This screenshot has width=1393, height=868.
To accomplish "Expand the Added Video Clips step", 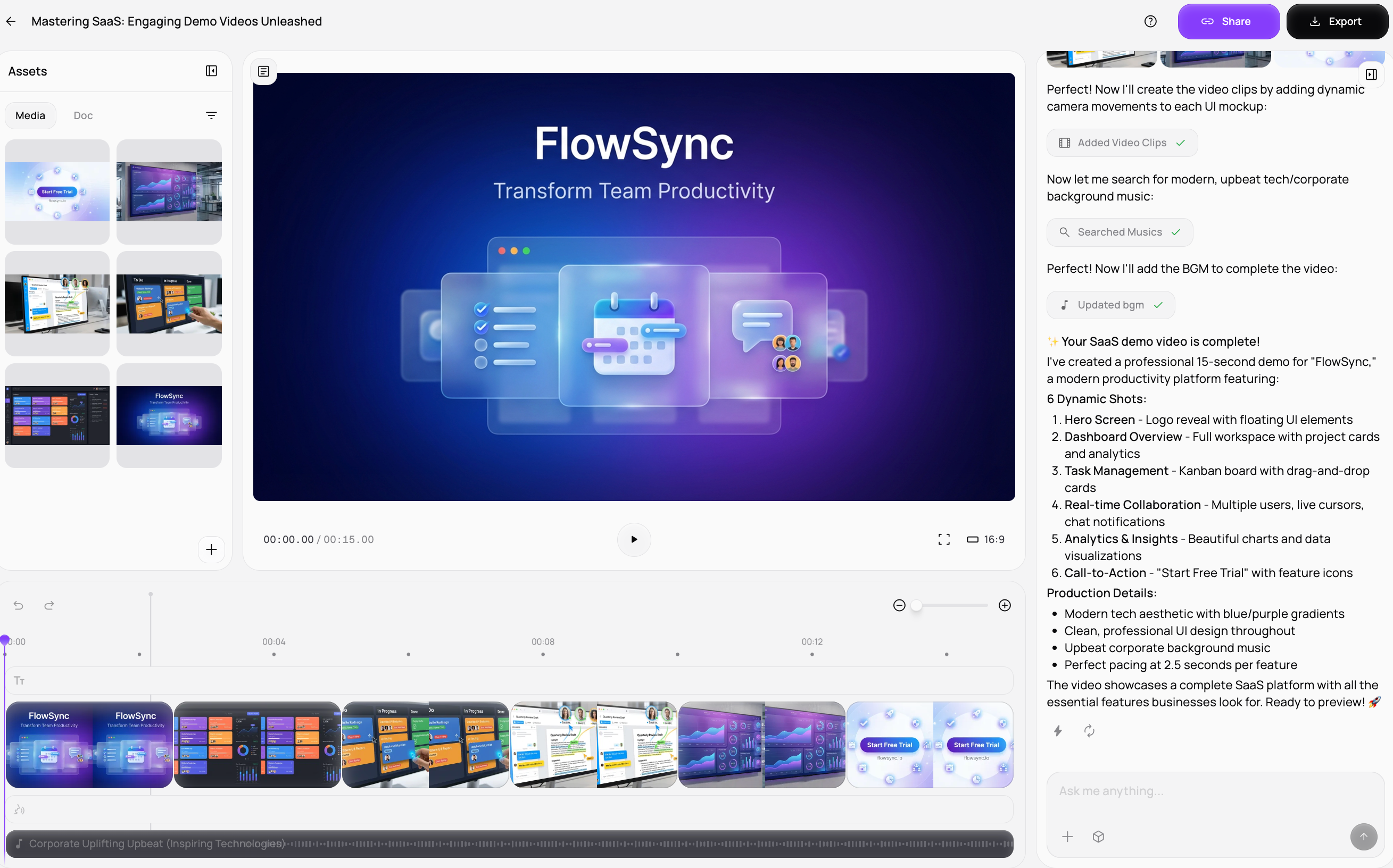I will coord(1122,143).
